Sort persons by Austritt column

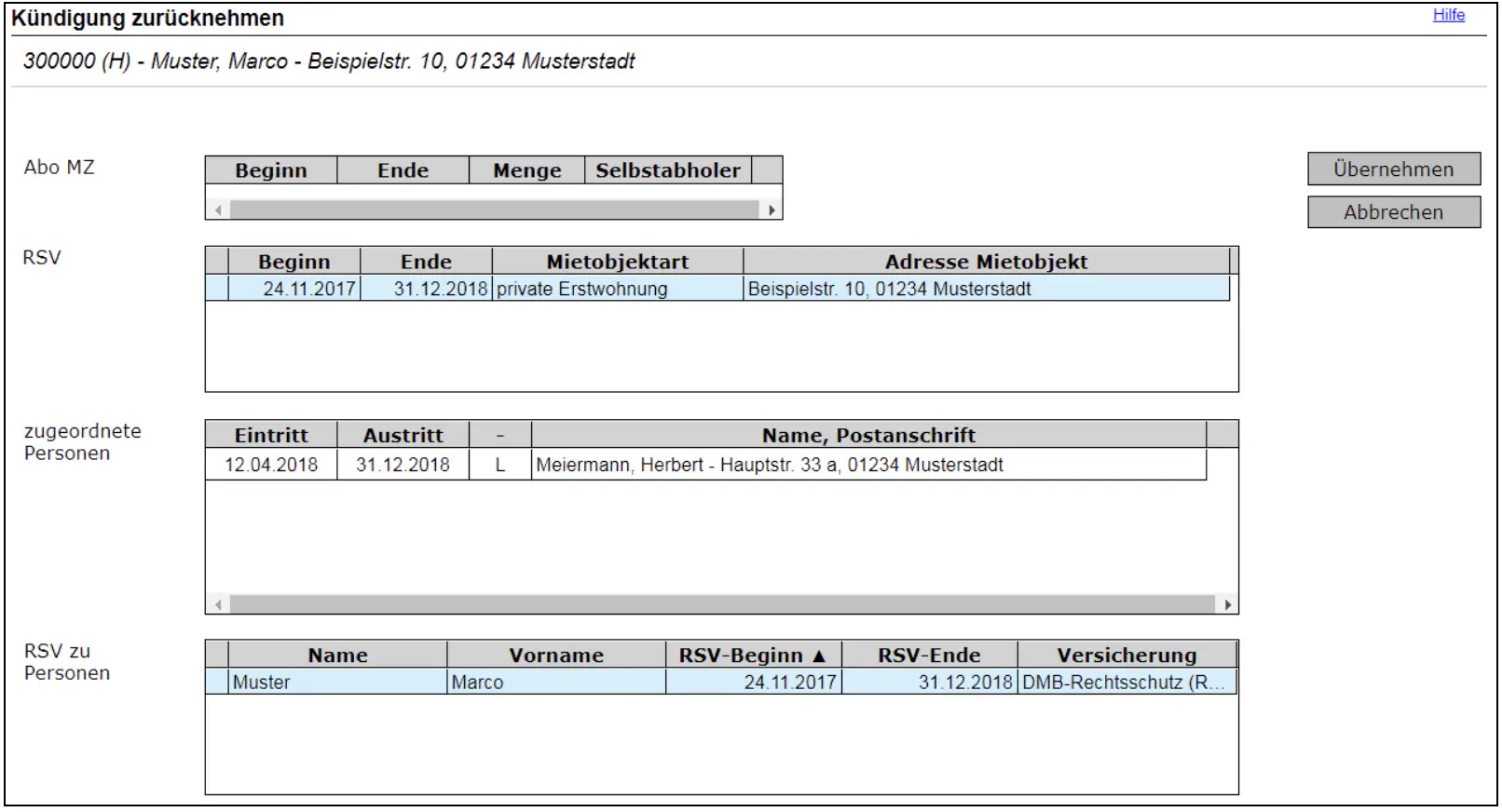[403, 435]
